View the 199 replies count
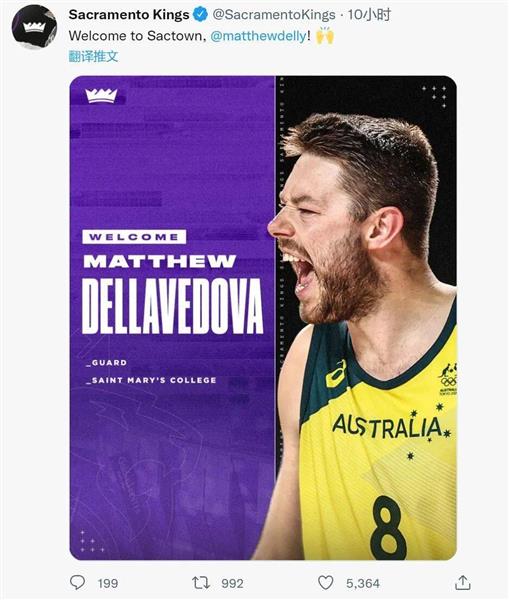 point(108,584)
